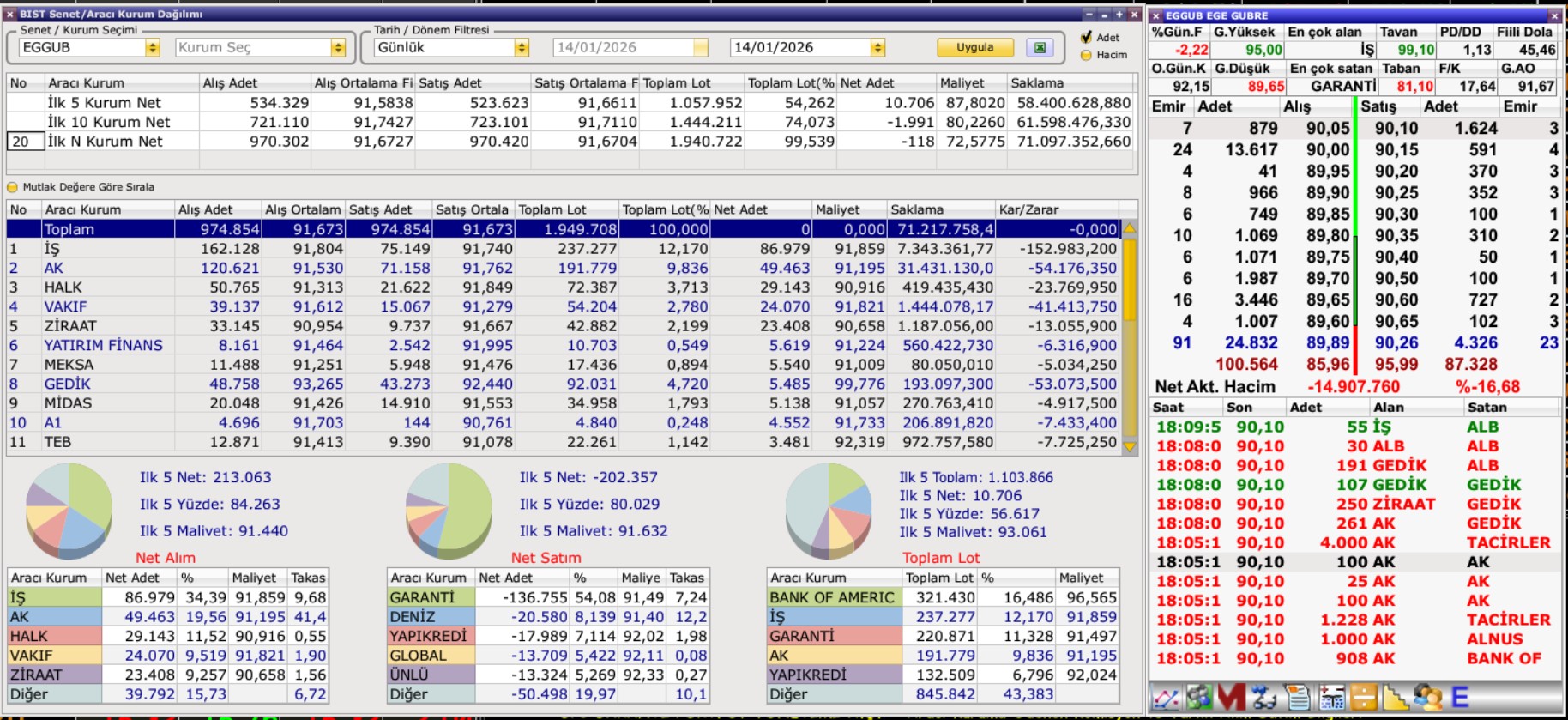Screen dimensions: 1568x720
Task: Open the Günlük period dropdown
Action: 522,48
